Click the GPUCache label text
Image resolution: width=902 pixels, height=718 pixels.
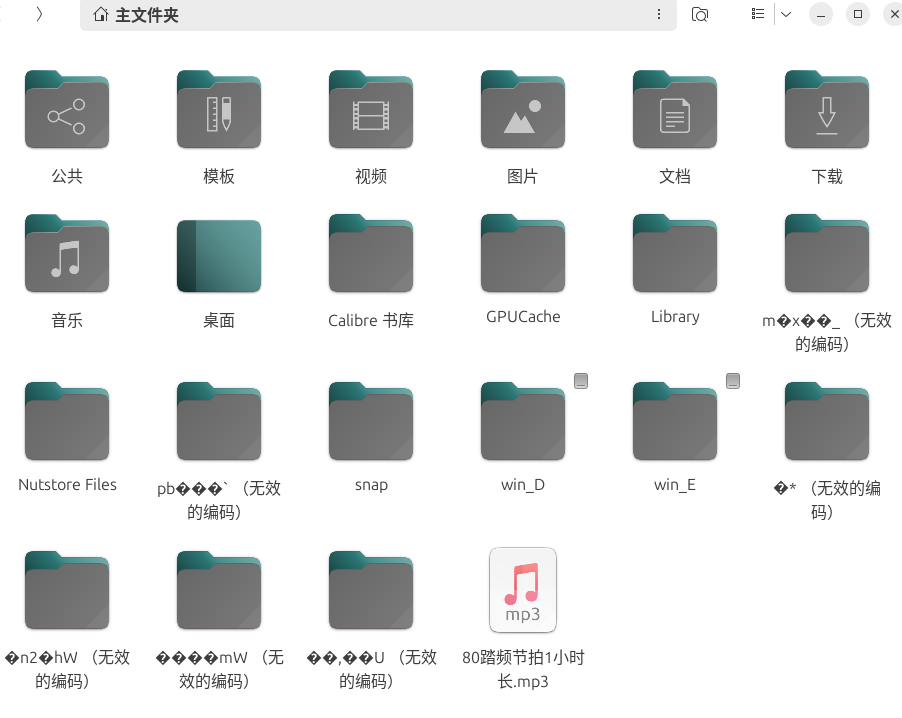(523, 316)
